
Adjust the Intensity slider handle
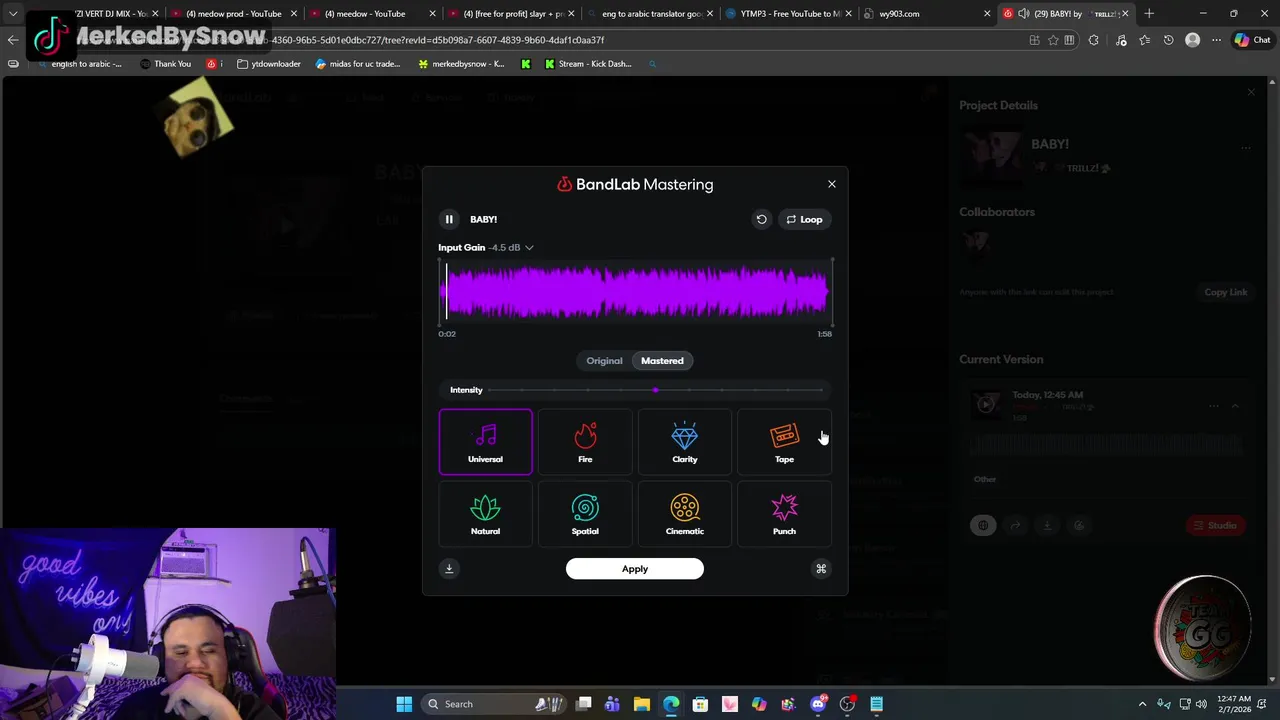point(655,390)
